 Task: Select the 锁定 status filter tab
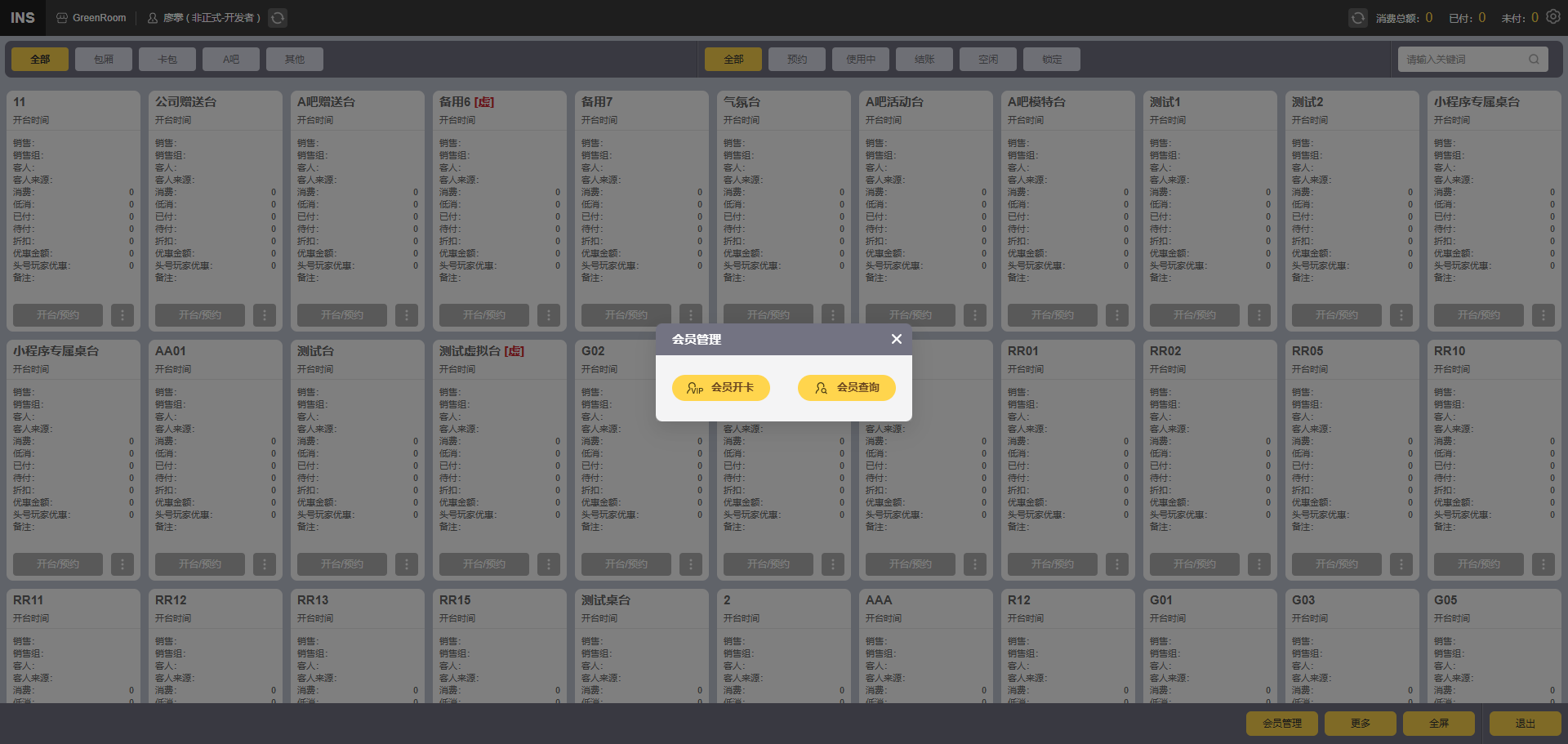point(1052,59)
